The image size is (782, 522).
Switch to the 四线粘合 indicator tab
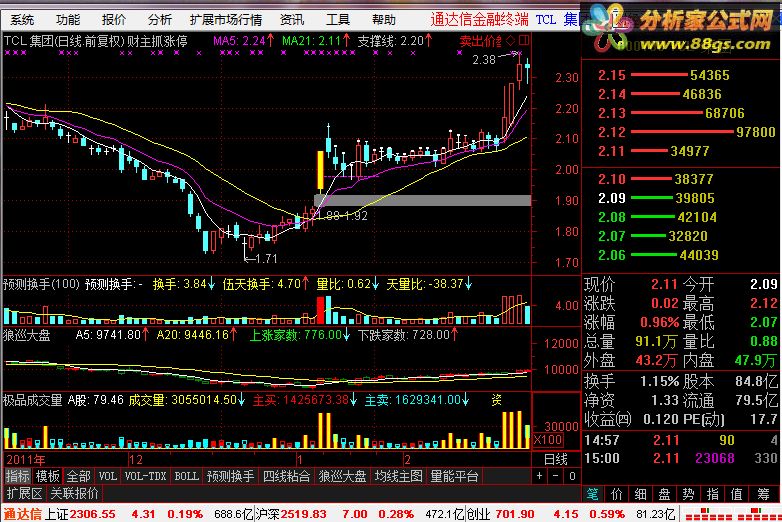[286, 477]
